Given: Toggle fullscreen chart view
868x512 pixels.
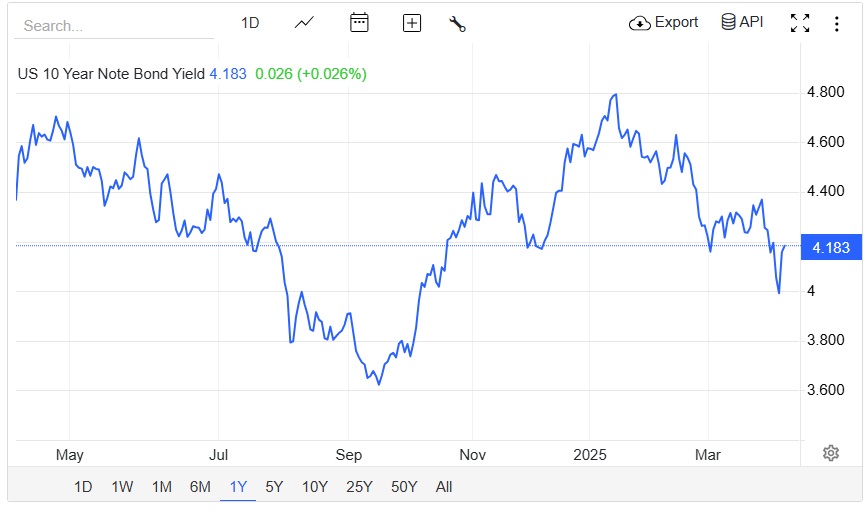Looking at the screenshot, I should tap(800, 23).
